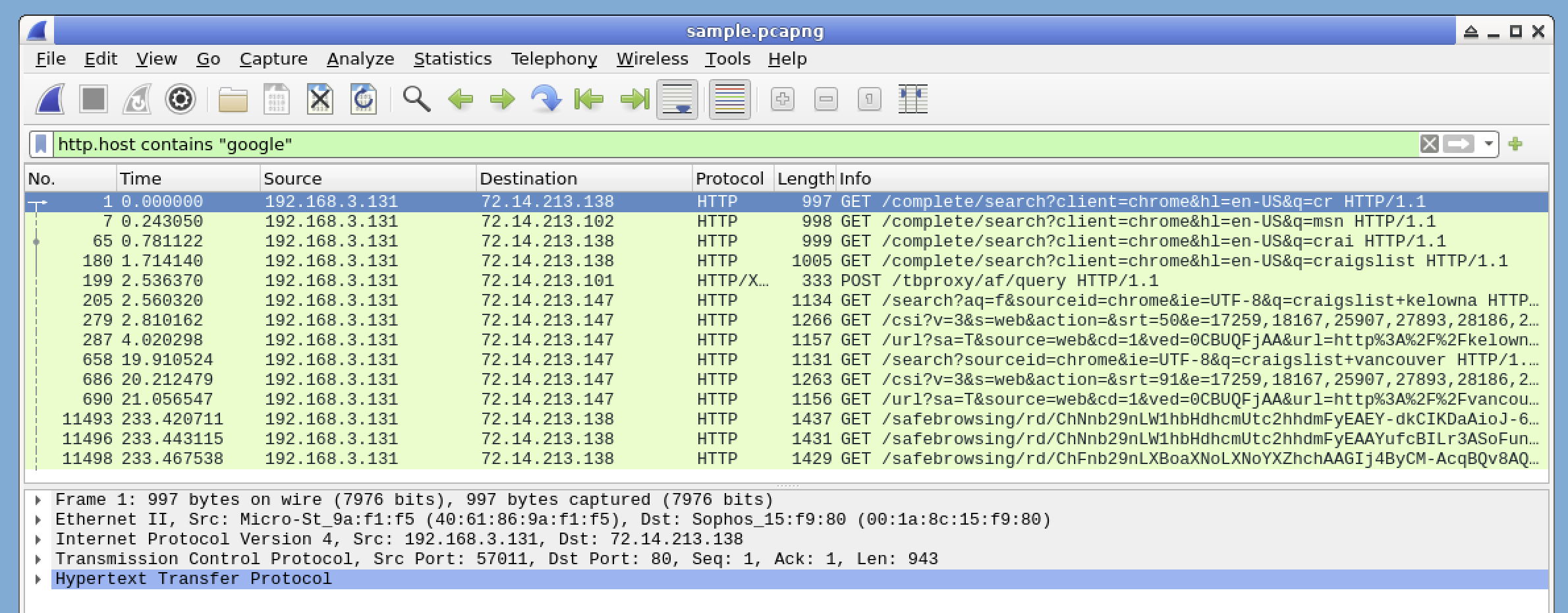The height and width of the screenshot is (613, 1568).
Task: Select packet 180 q=craigslist request
Action: (787, 261)
